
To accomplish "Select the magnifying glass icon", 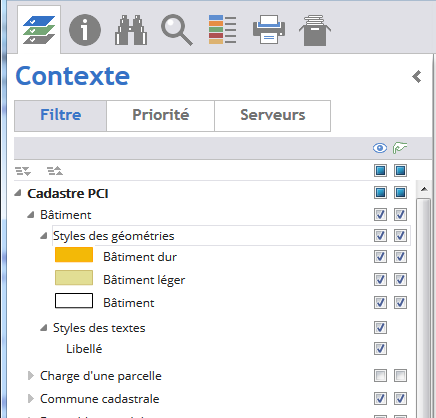I will [177, 30].
